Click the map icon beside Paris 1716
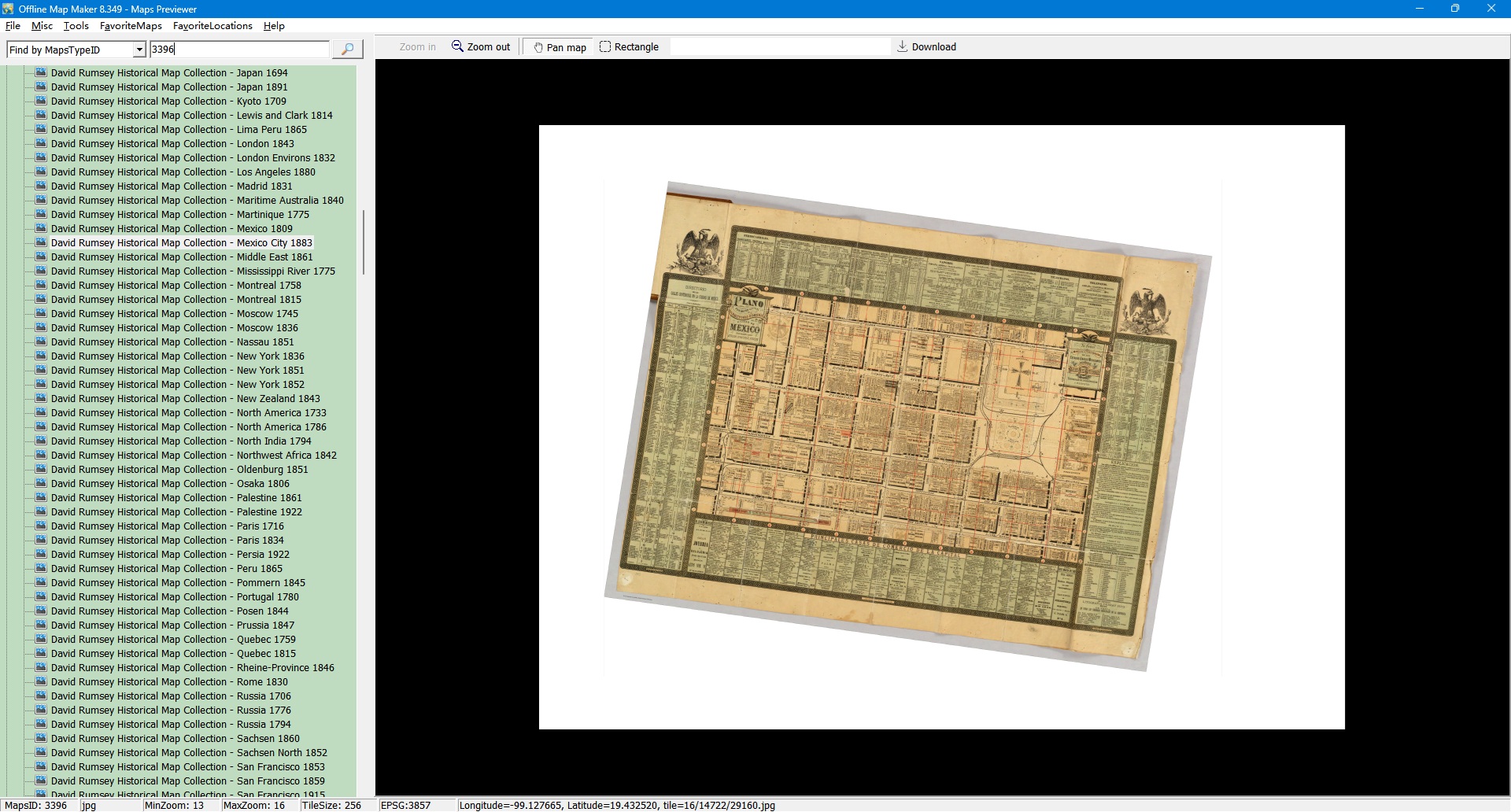 coord(41,526)
